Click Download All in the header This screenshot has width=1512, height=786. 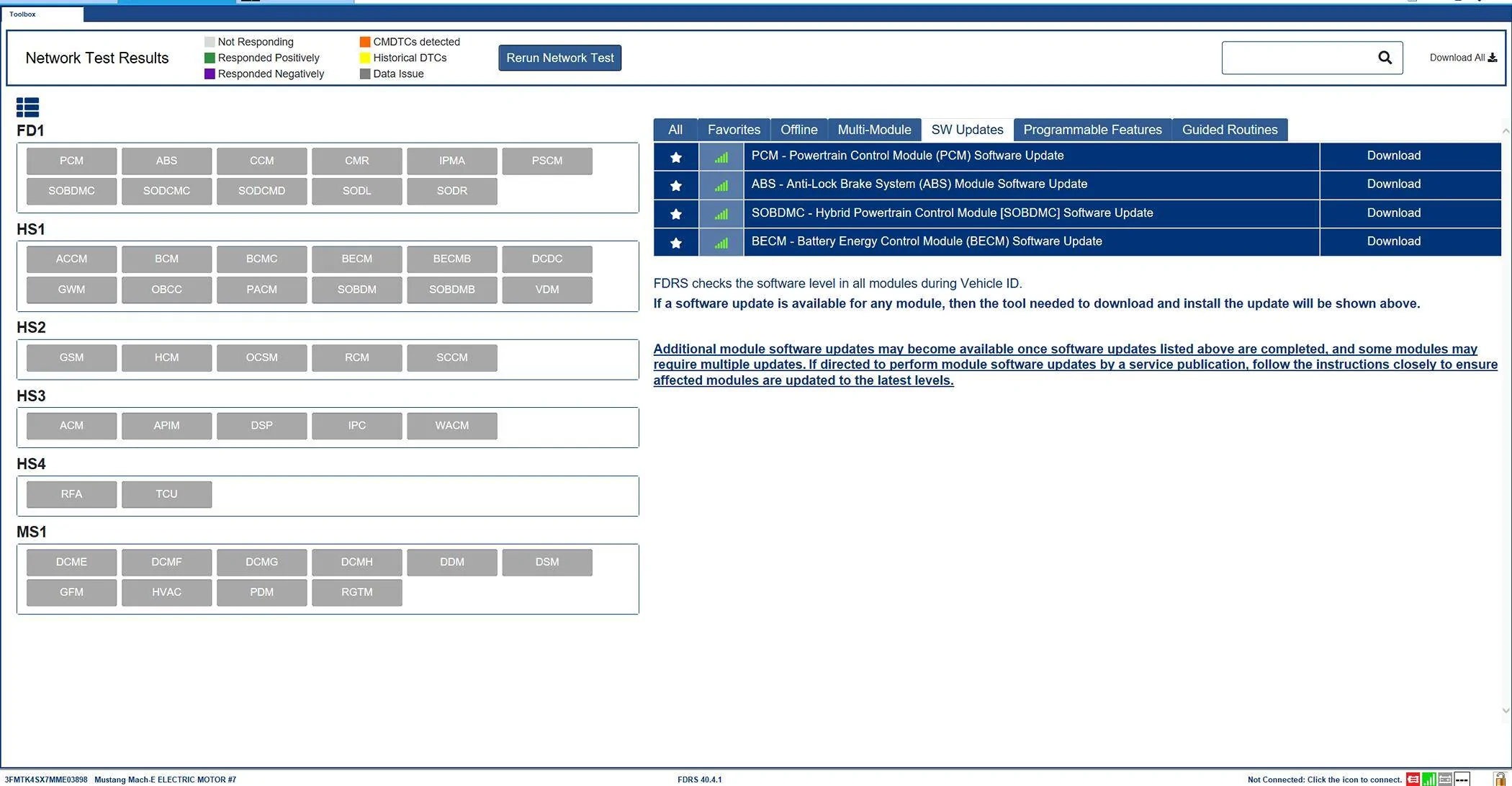1463,58
